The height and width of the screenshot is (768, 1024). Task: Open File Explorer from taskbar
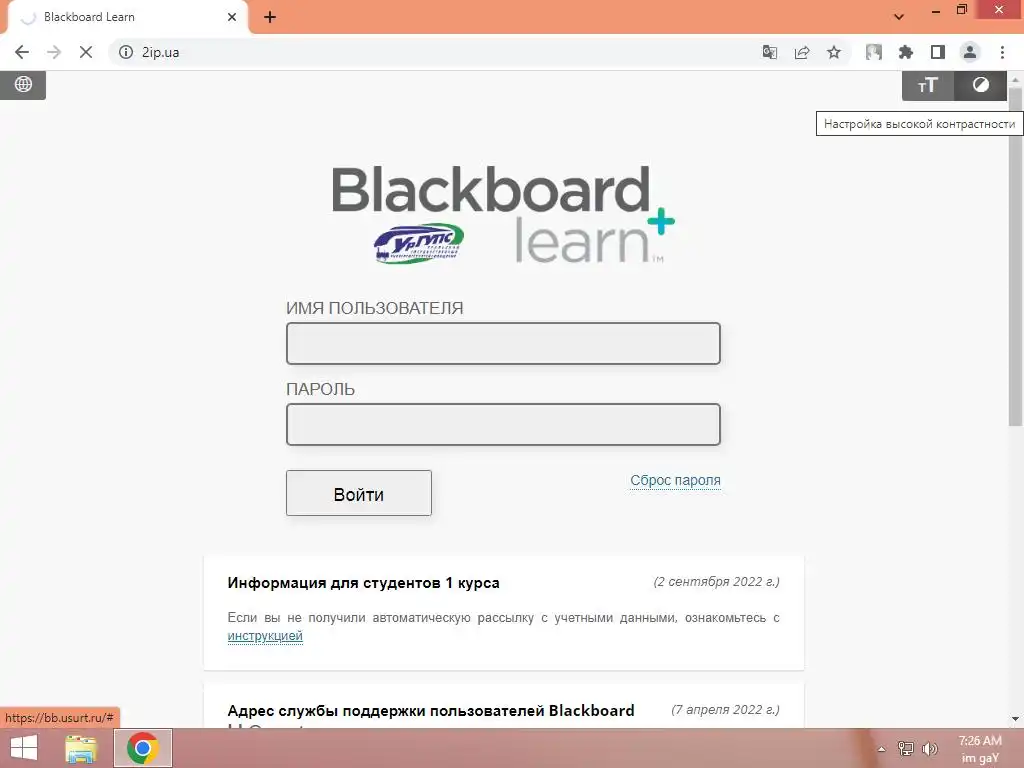pos(81,748)
